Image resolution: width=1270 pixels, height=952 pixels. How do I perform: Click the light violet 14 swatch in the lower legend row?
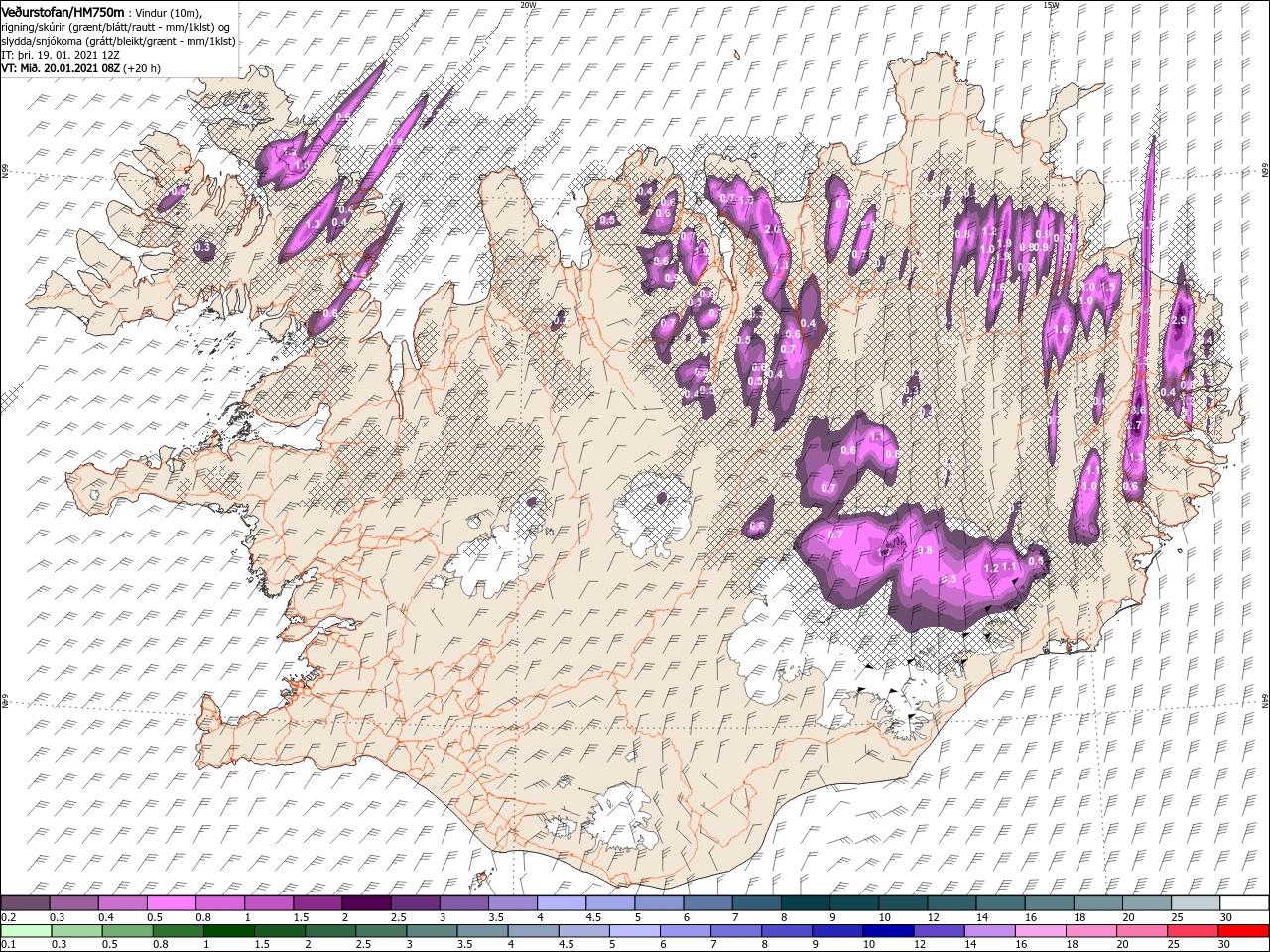(x=989, y=931)
